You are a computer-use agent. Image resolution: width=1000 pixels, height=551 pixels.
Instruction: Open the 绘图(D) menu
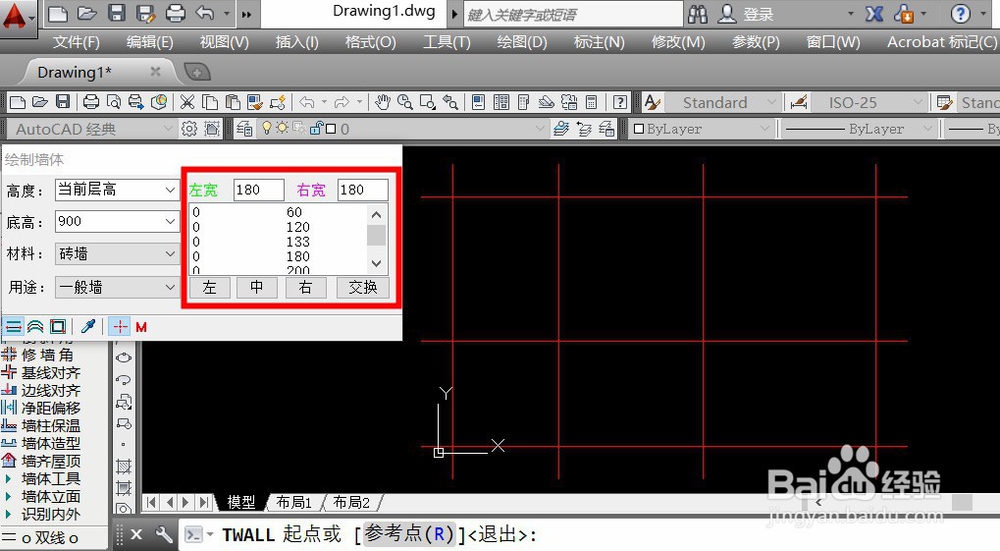(x=522, y=42)
